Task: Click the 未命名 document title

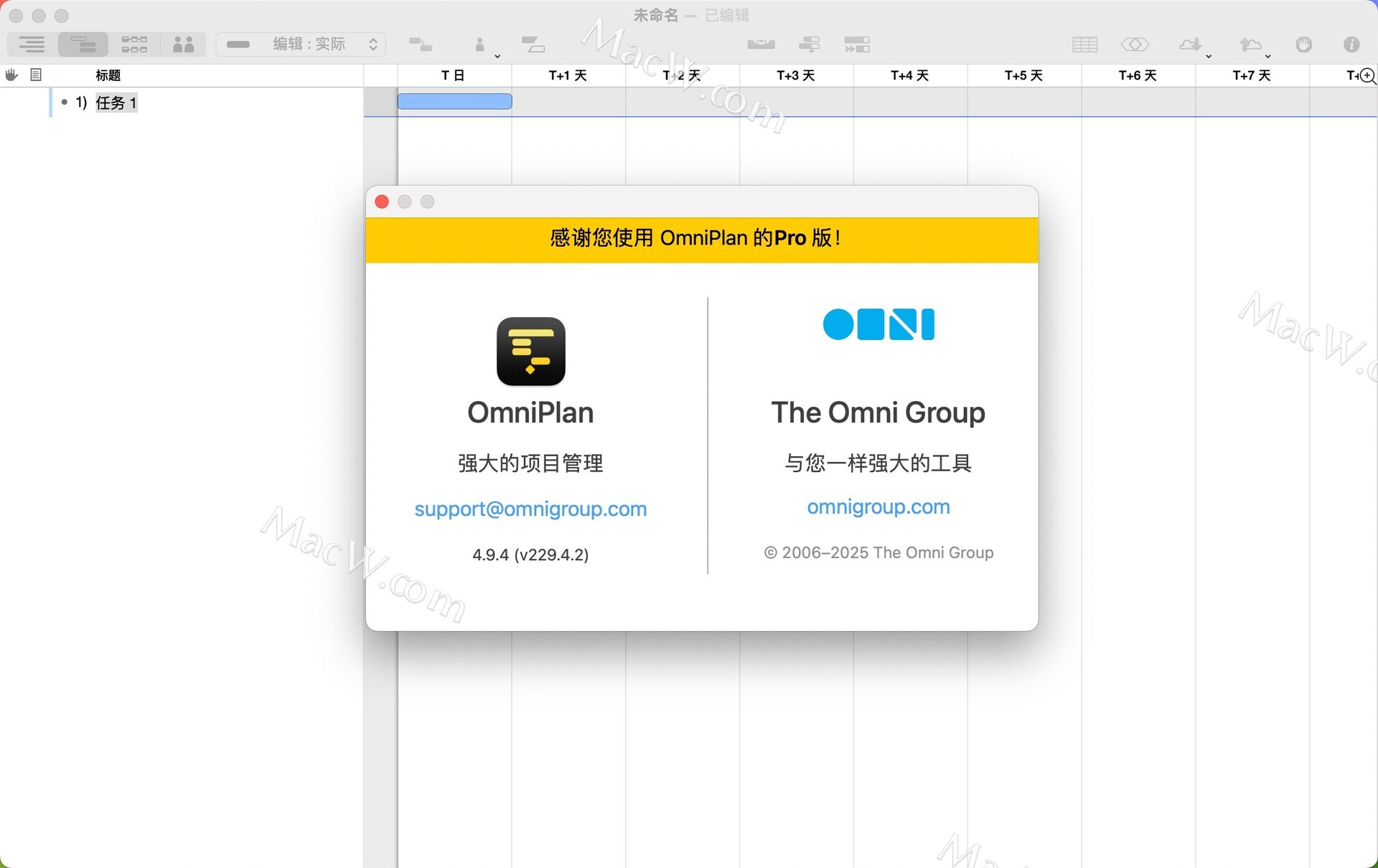Action: point(655,15)
